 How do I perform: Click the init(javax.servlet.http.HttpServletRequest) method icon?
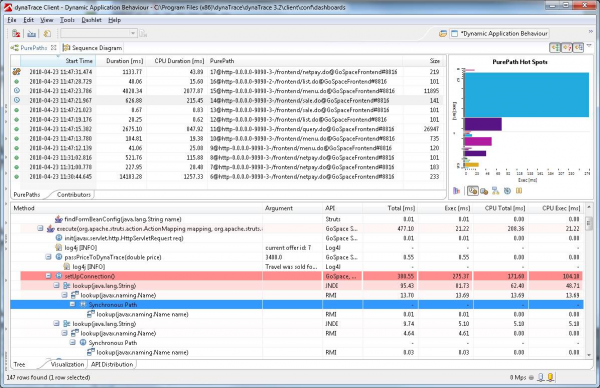tap(59, 238)
